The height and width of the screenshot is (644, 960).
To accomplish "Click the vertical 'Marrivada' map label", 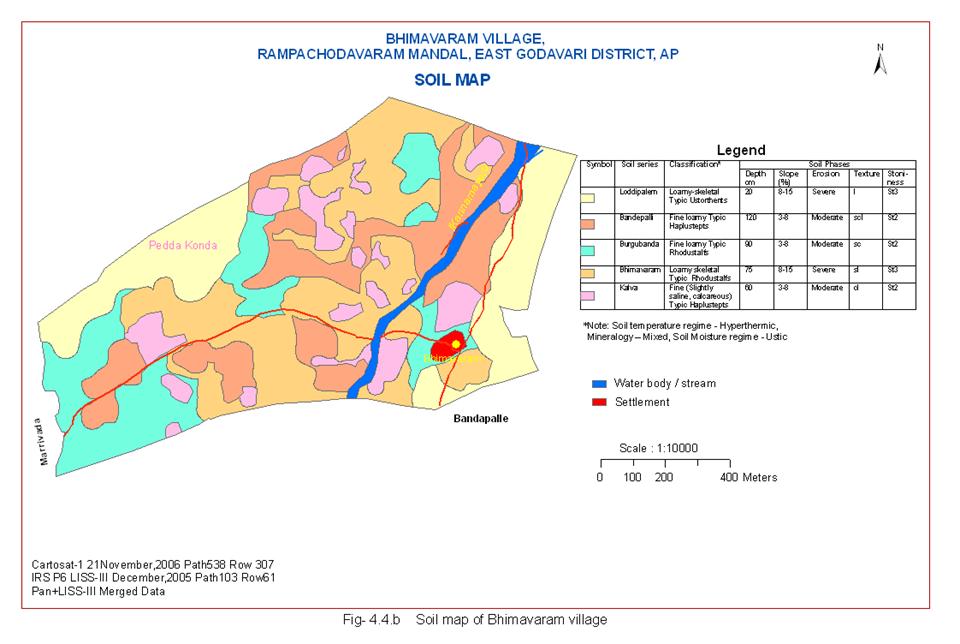I will coord(41,442).
